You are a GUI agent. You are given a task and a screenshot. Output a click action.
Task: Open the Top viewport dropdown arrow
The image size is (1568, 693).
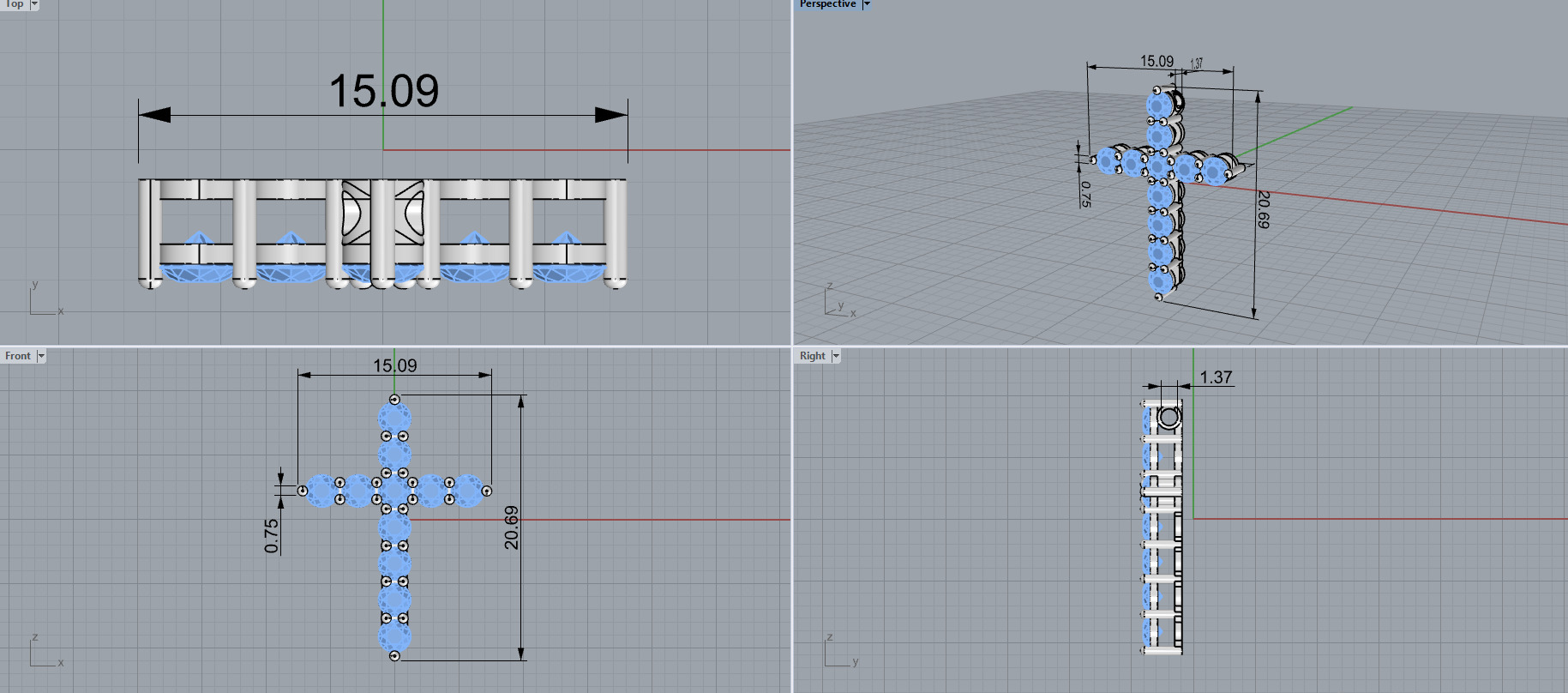(x=34, y=4)
